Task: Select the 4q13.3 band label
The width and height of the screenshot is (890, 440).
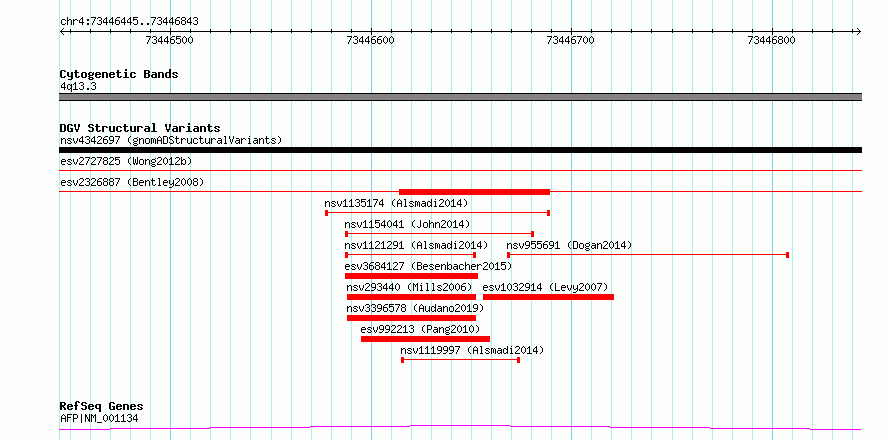Action: pos(78,86)
